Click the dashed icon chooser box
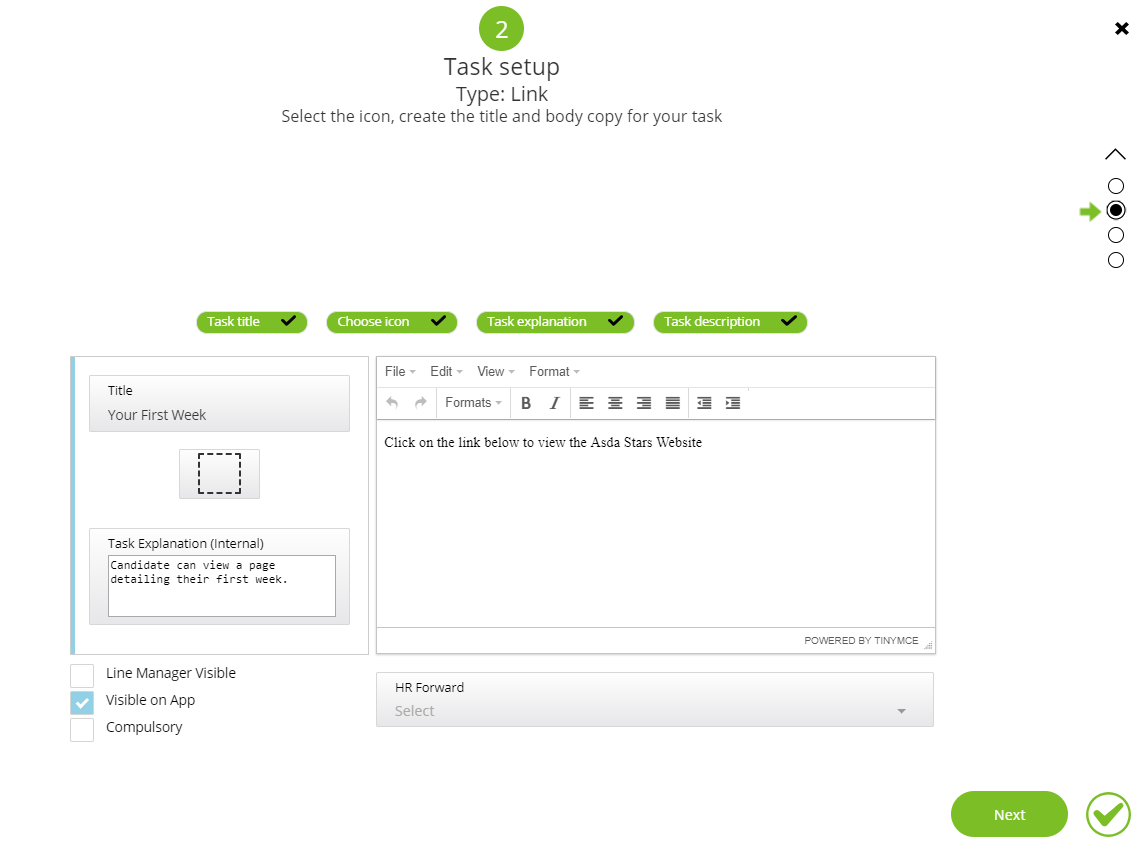Image resolution: width=1138 pixels, height=860 pixels. pos(219,474)
